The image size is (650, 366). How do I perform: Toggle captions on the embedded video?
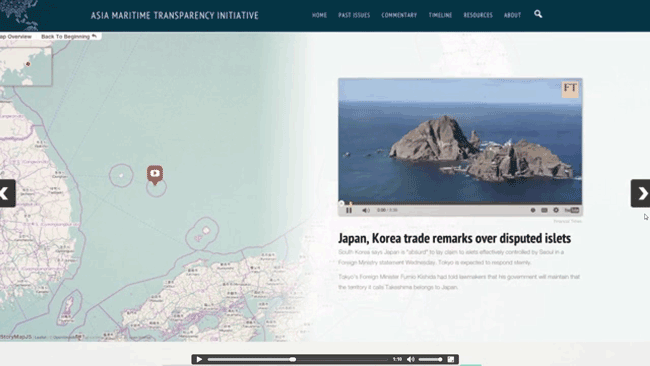tap(544, 210)
